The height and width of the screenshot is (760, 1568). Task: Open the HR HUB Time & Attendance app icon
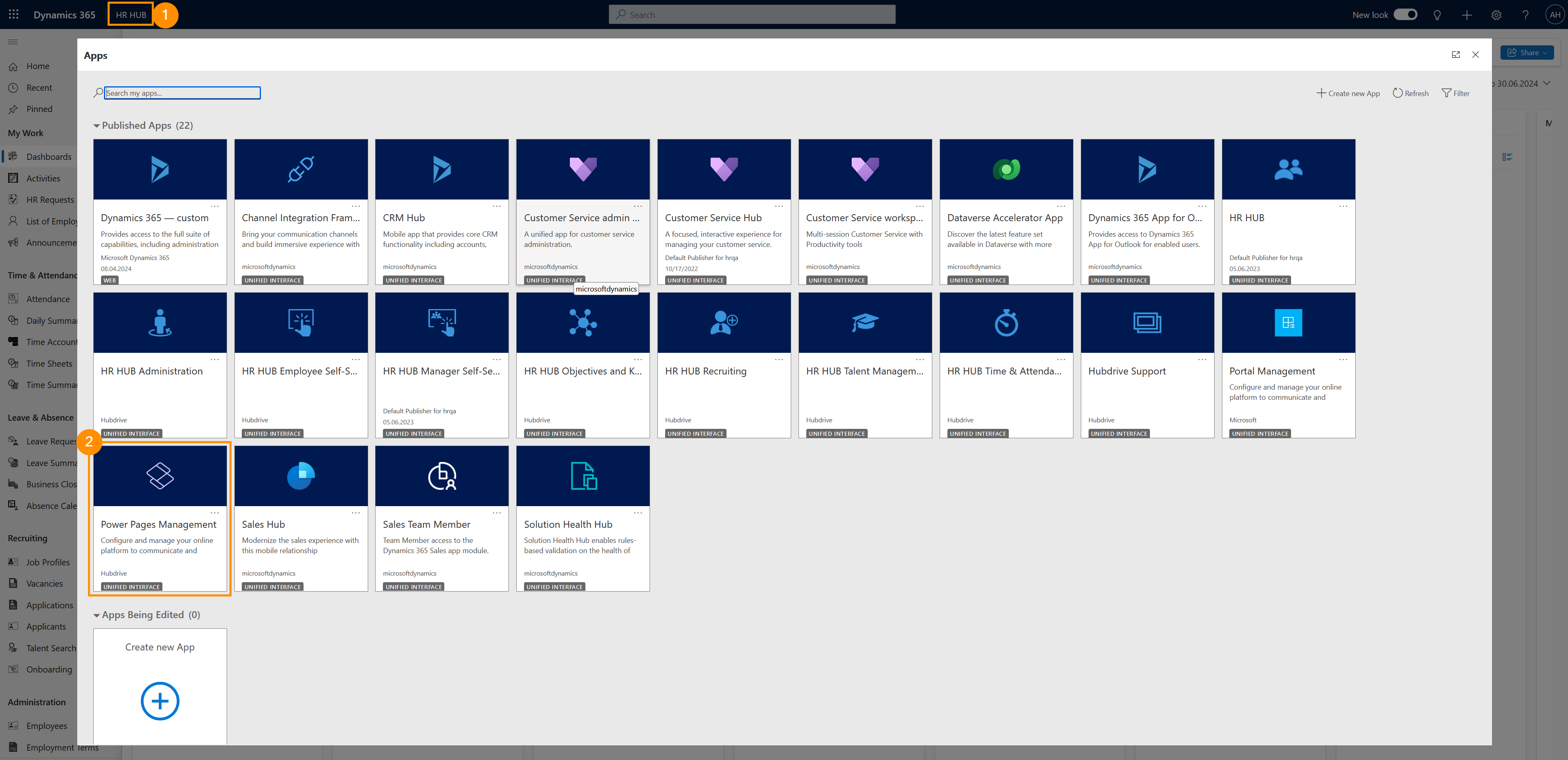[1006, 323]
